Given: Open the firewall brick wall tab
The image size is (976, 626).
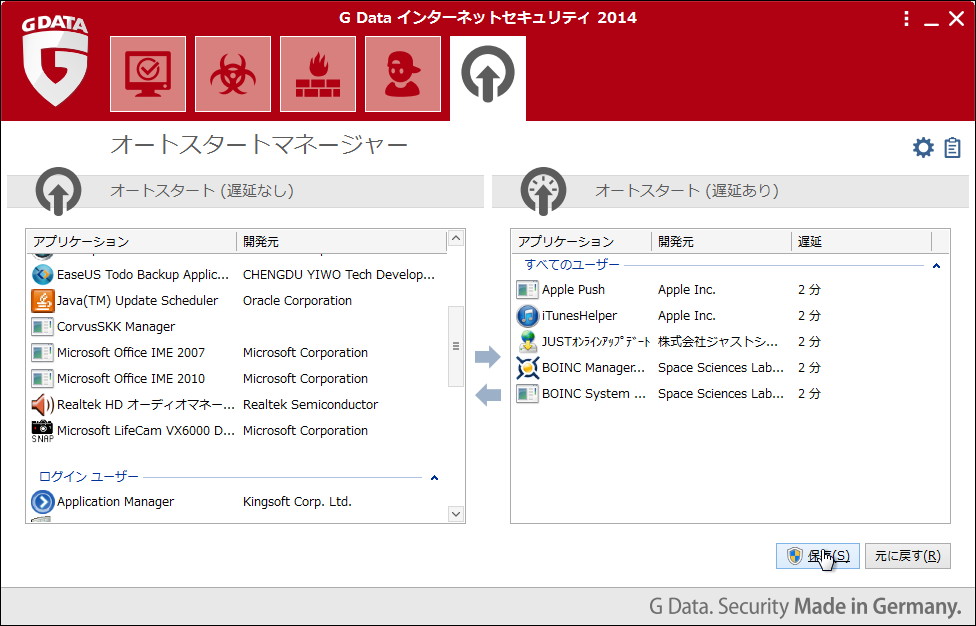Looking at the screenshot, I should (x=318, y=74).
